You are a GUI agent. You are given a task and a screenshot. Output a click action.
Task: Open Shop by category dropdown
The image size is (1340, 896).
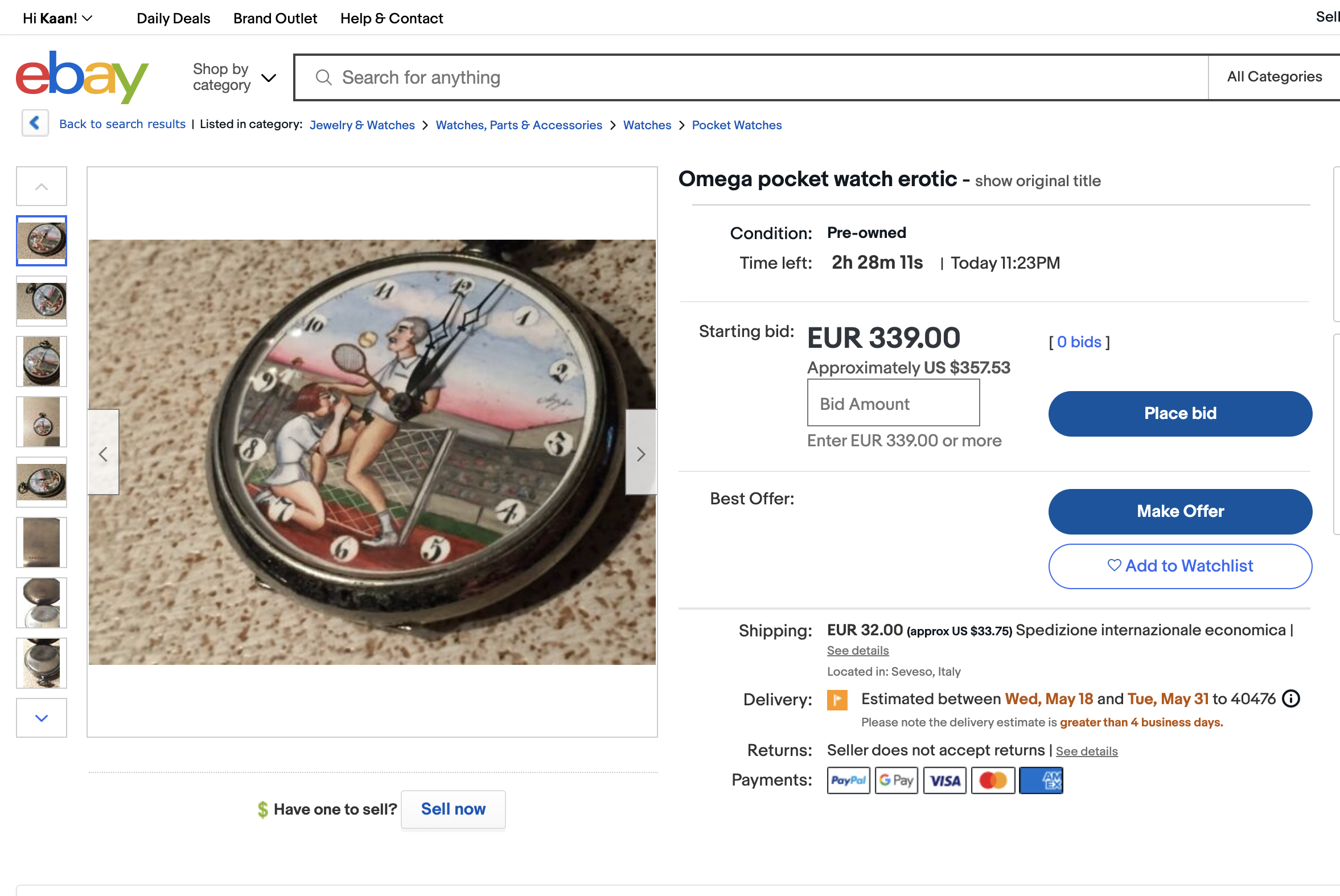coord(235,77)
